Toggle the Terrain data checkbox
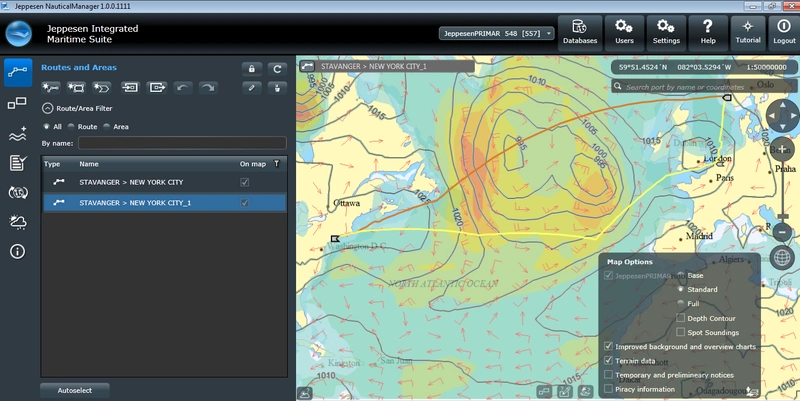The width and height of the screenshot is (800, 401). point(608,360)
